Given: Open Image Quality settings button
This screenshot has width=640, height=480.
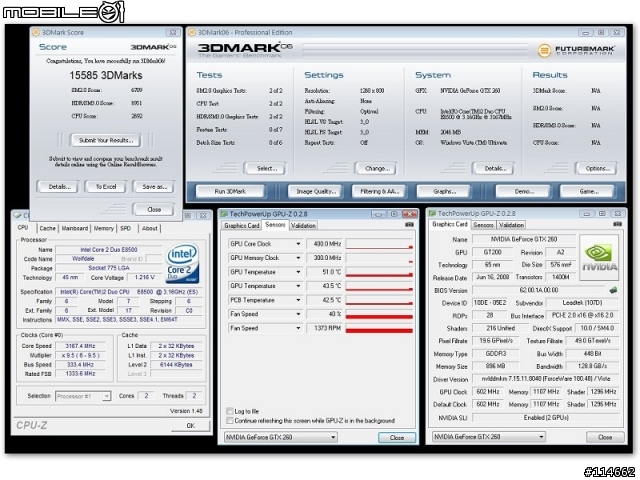Looking at the screenshot, I should tap(316, 191).
